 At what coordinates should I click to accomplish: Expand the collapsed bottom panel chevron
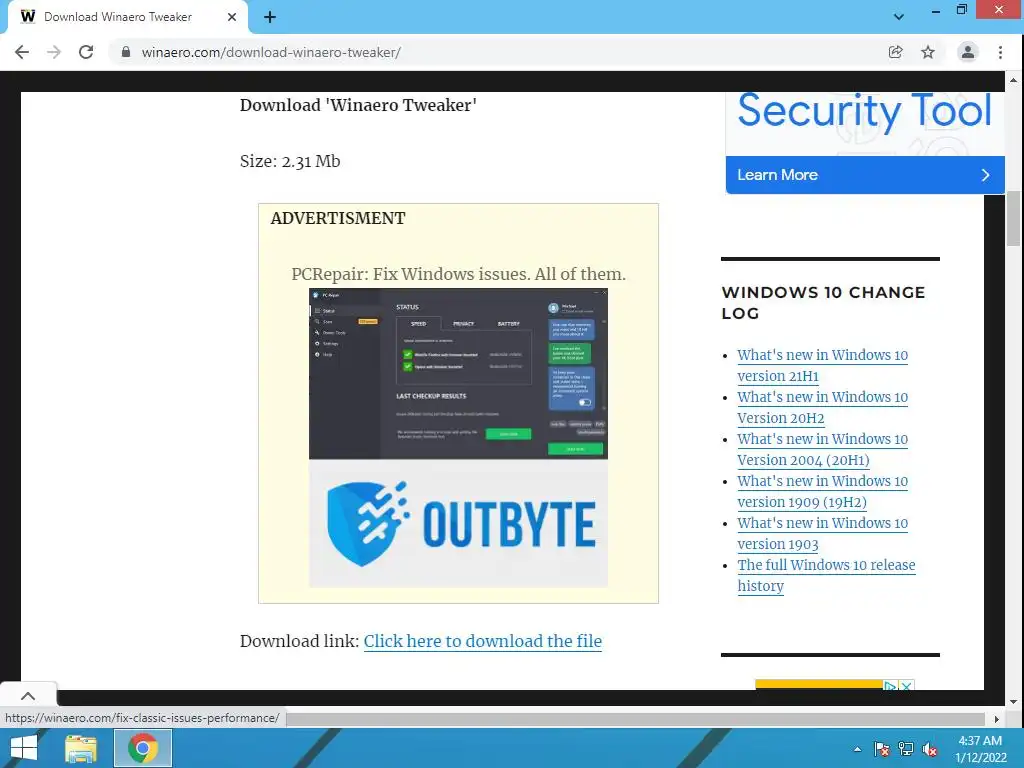[28, 696]
